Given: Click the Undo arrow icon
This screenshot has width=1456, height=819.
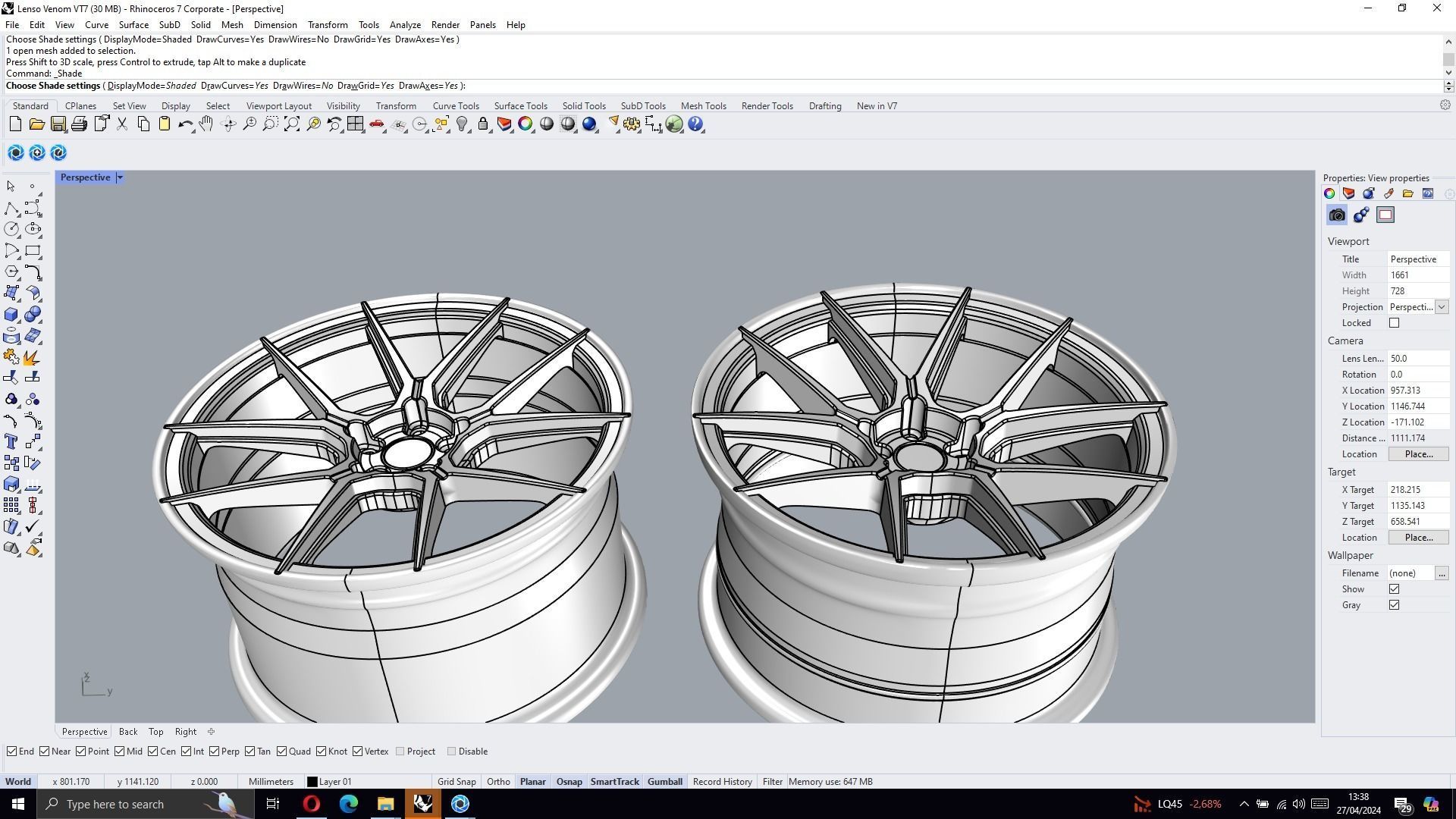Looking at the screenshot, I should coord(184,124).
